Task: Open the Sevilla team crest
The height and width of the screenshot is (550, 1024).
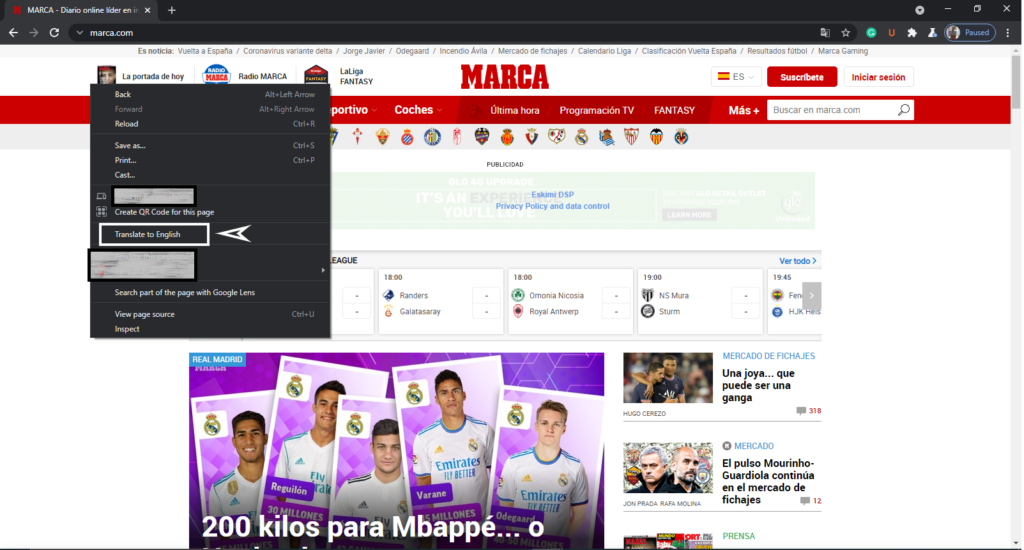Action: coord(631,137)
